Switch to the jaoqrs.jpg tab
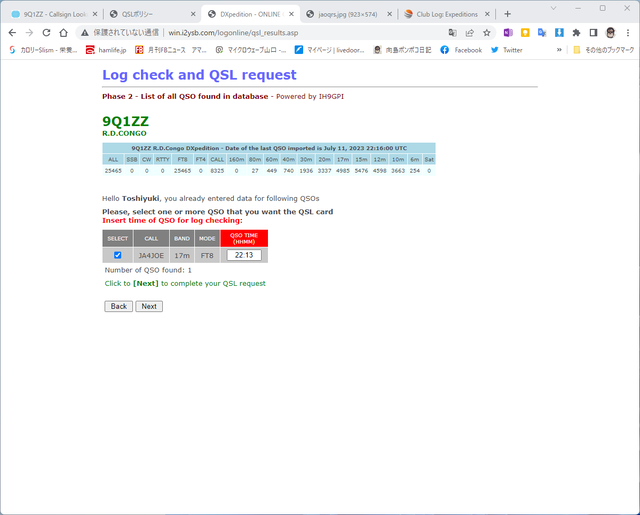This screenshot has width=640, height=515. (347, 14)
